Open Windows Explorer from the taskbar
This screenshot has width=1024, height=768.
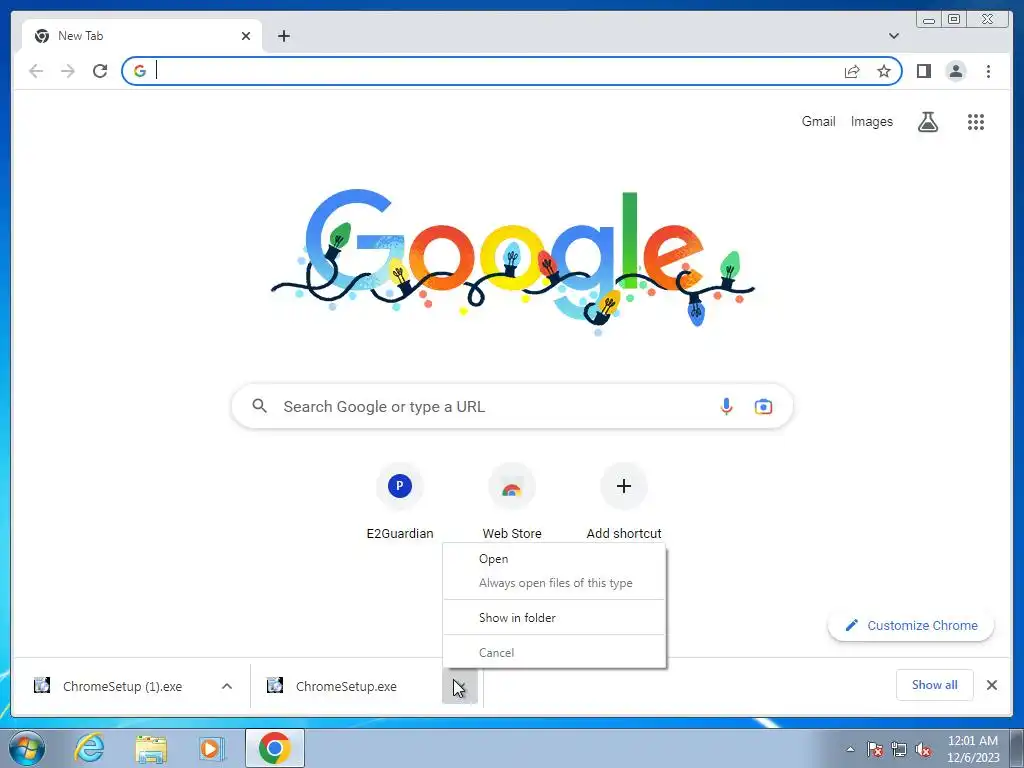click(x=151, y=748)
